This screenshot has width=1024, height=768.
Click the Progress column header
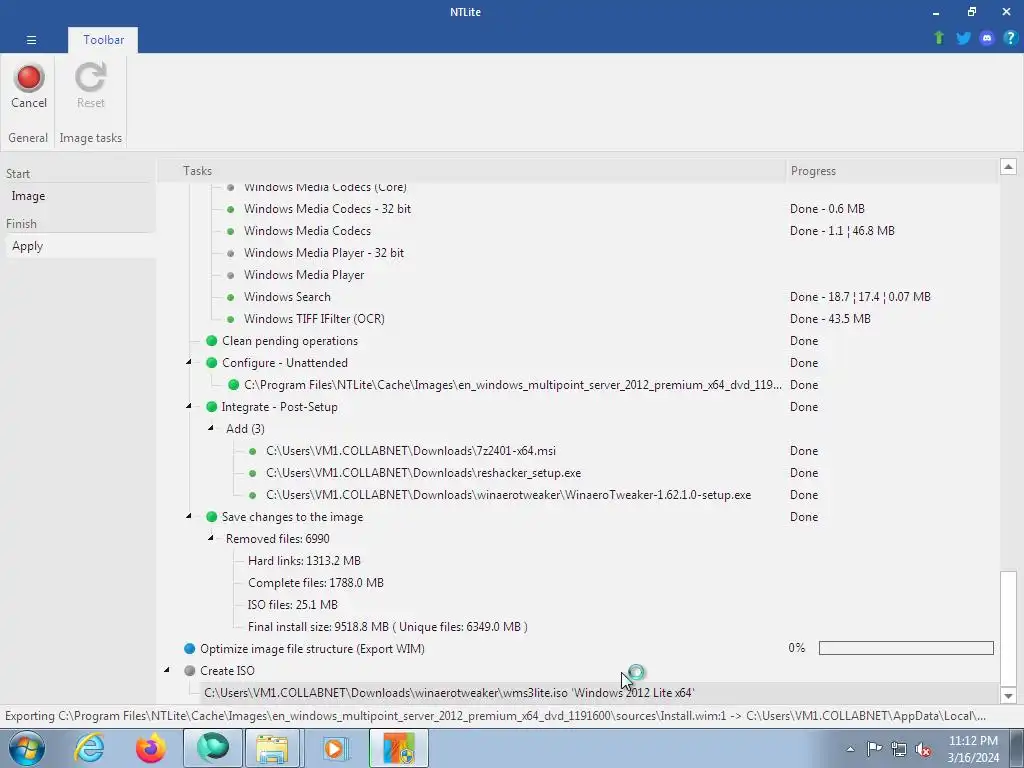813,171
